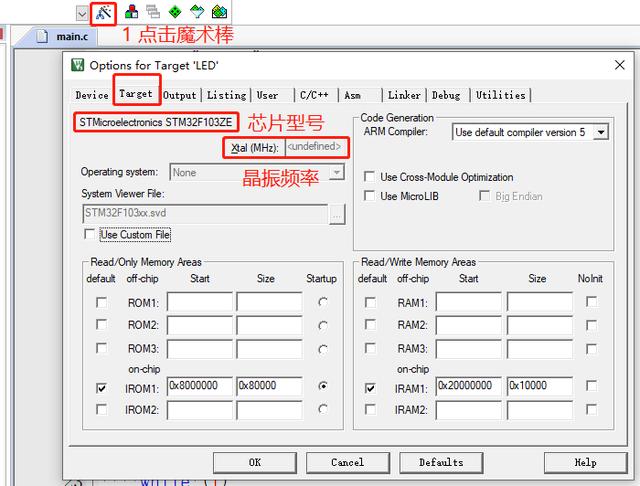Click the main.c editor tab

click(x=63, y=37)
